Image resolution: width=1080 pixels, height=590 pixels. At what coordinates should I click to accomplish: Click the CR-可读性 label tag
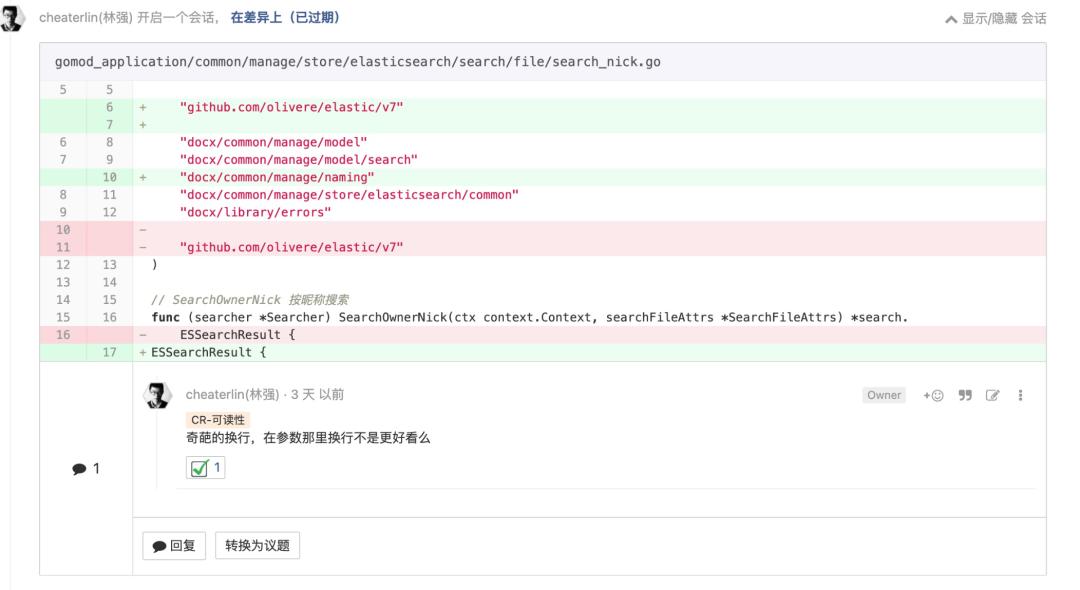(217, 420)
